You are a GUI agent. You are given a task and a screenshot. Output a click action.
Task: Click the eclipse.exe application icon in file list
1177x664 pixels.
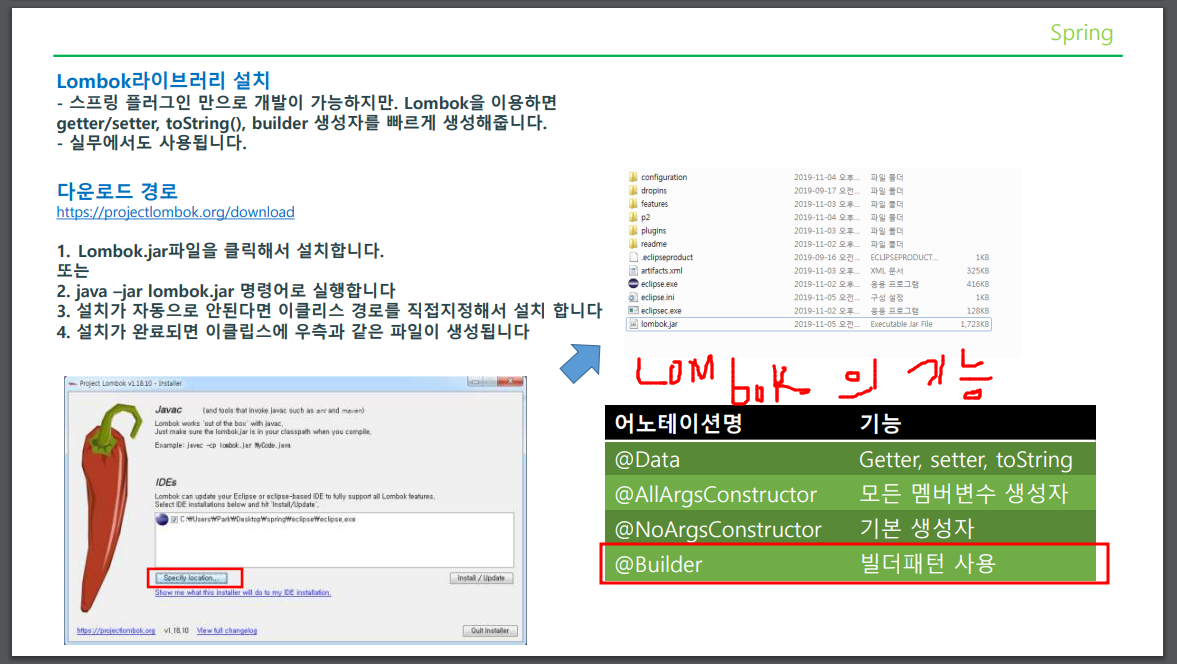point(633,284)
